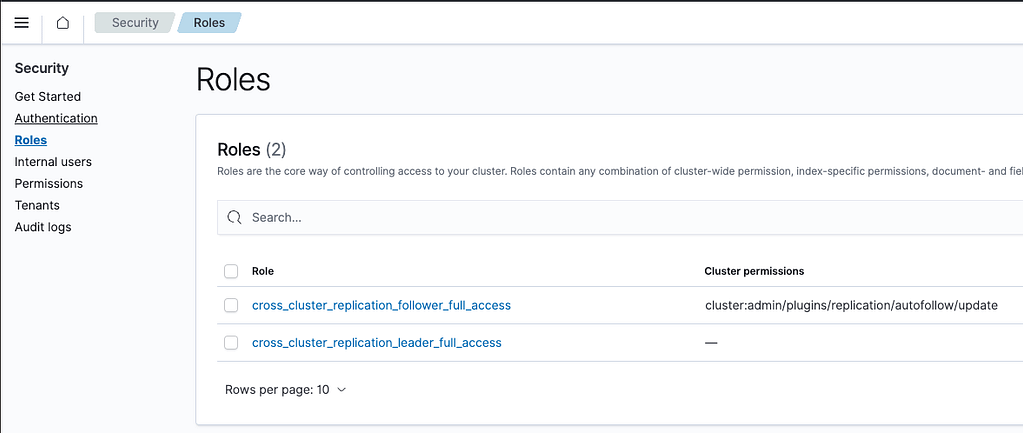The height and width of the screenshot is (433, 1023).
Task: Check the cross_cluster_replication_leader_full_access row checkbox
Action: tap(231, 343)
